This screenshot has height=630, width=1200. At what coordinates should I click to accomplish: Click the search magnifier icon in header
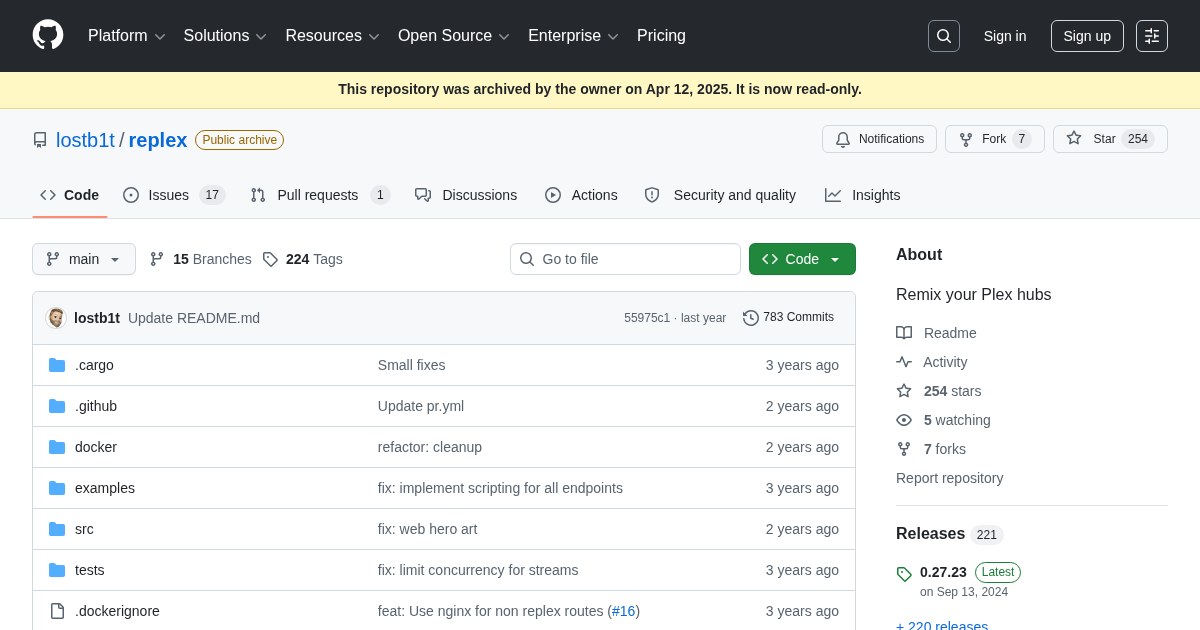(x=944, y=36)
